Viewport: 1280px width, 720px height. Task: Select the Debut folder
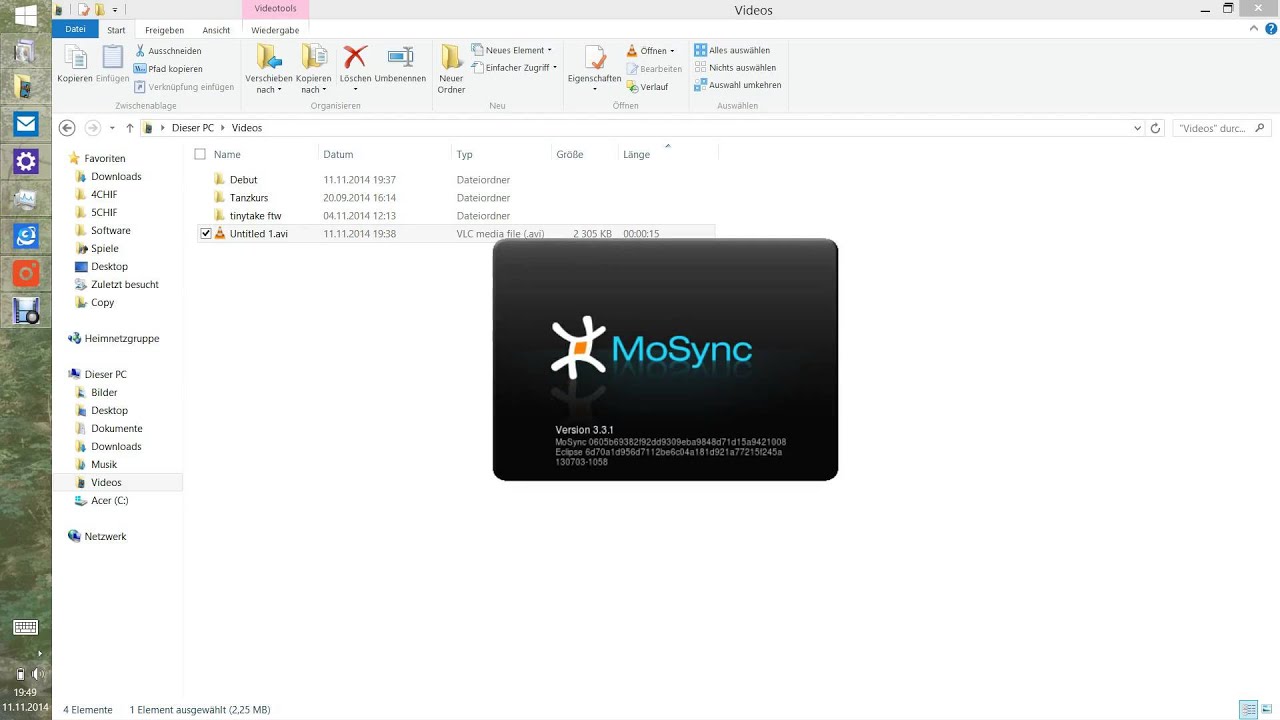(243, 180)
